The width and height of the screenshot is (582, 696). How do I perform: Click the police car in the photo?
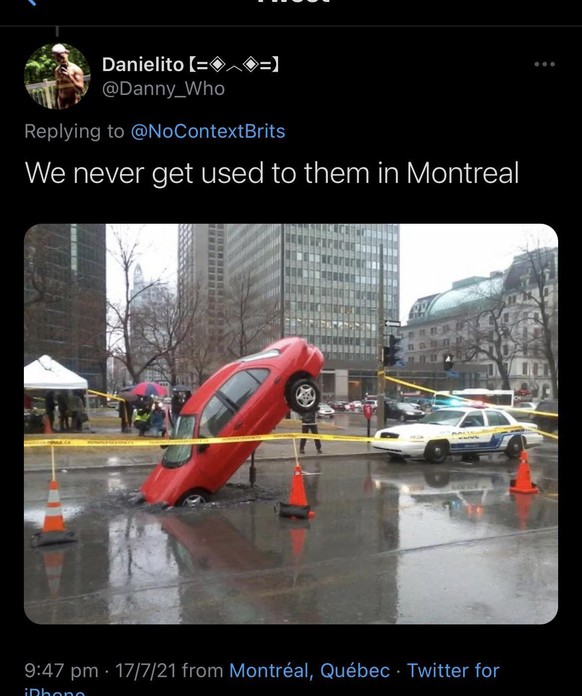pyautogui.click(x=457, y=432)
